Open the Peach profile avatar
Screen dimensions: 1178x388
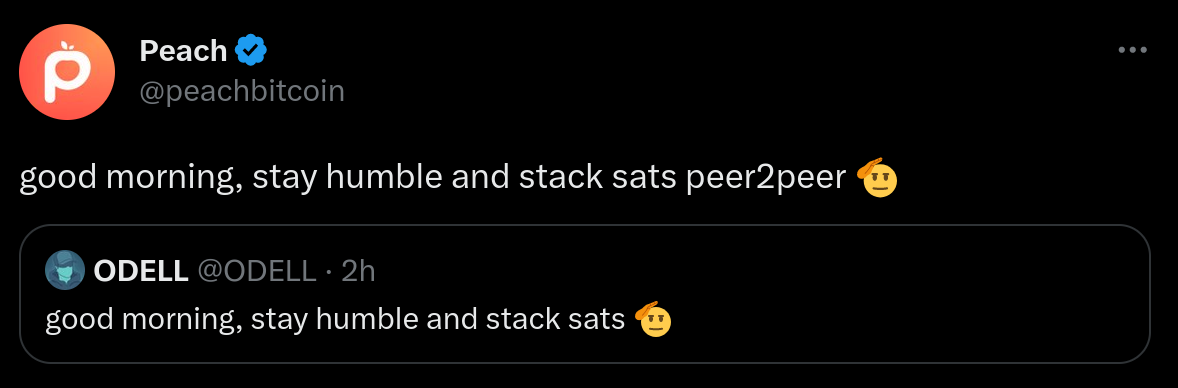click(66, 72)
